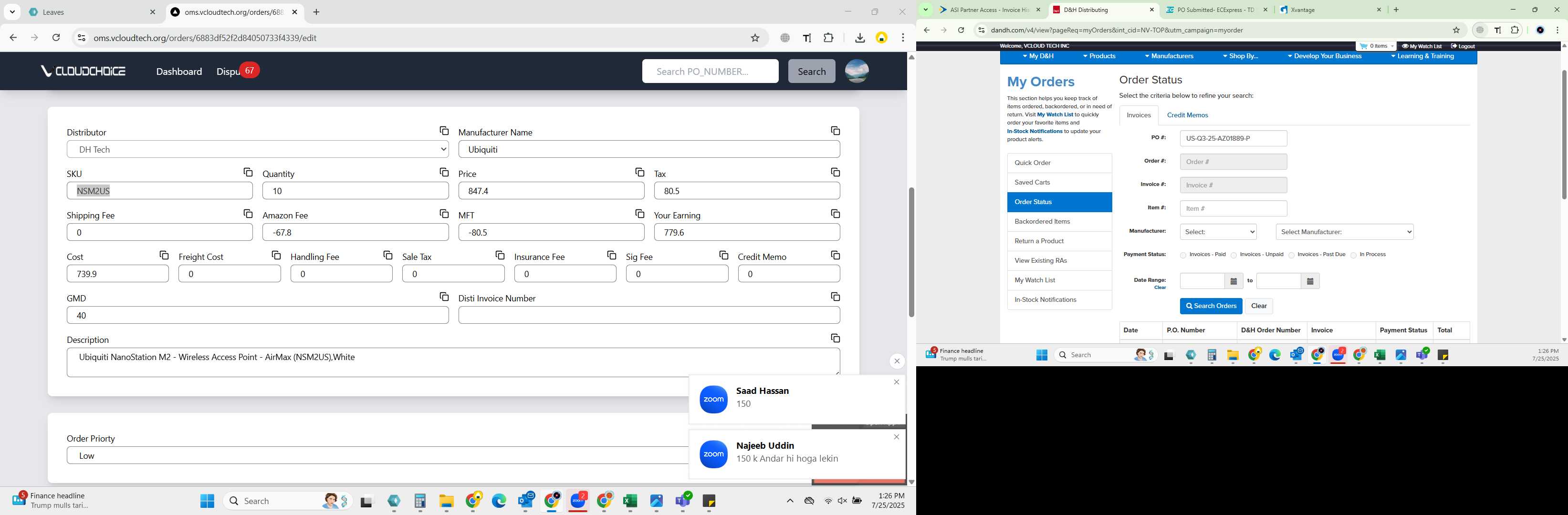1568x515 pixels.
Task: Copy the Your Earning value
Action: (835, 214)
